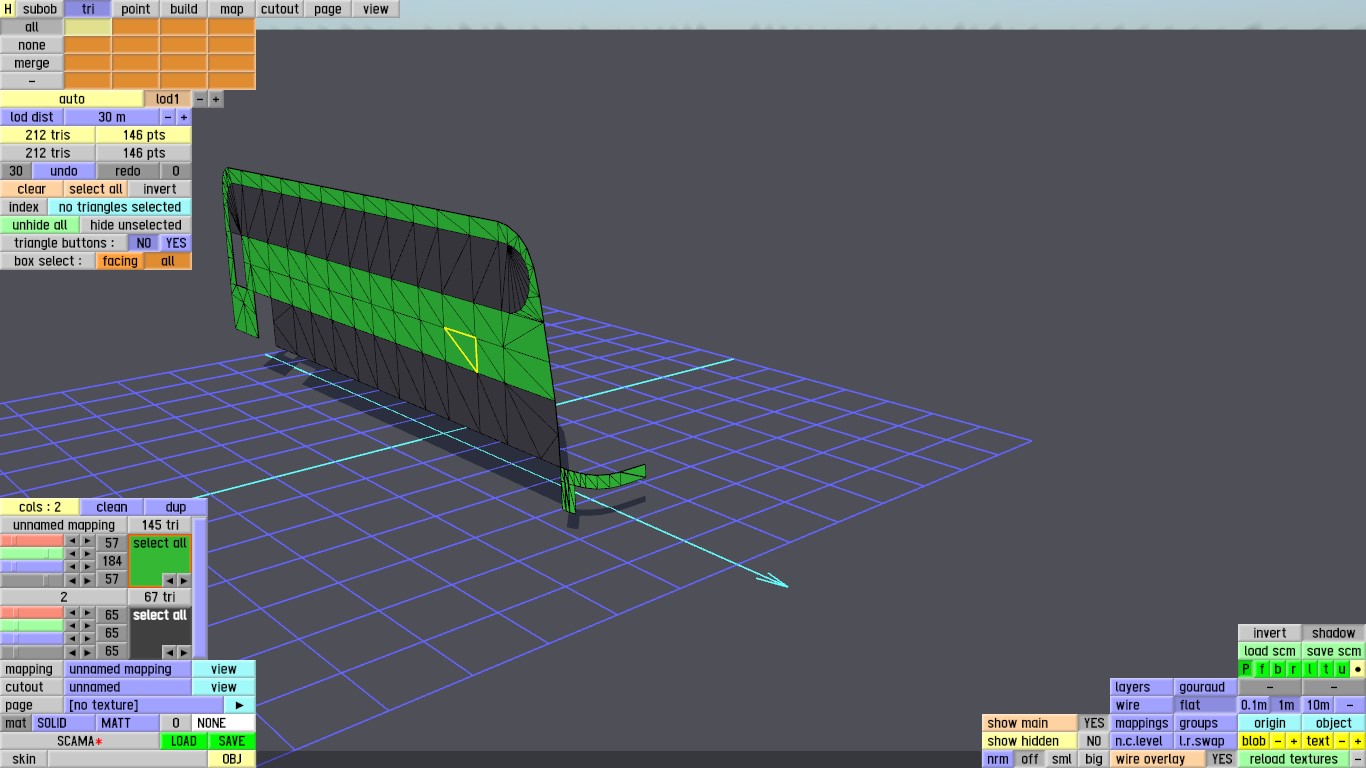Click the undo button
The width and height of the screenshot is (1366, 768).
[x=64, y=171]
